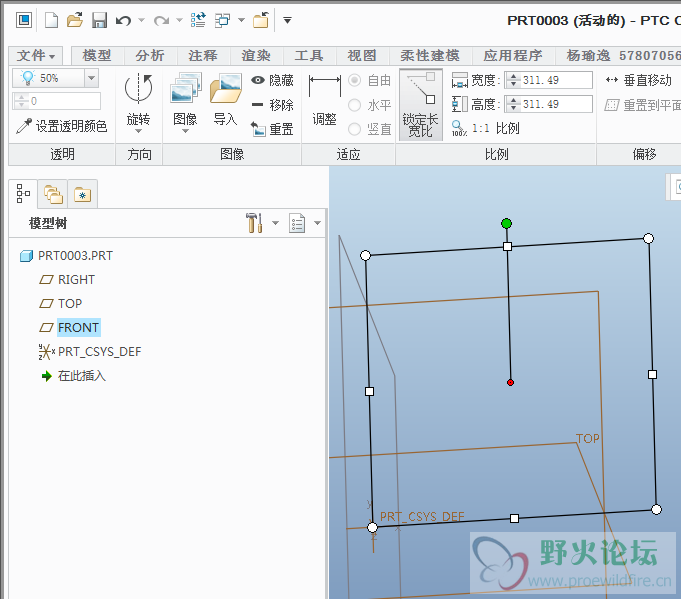The width and height of the screenshot is (681, 599).
Task: Expand the Windows switch dropdown arrow
Action: 241,20
